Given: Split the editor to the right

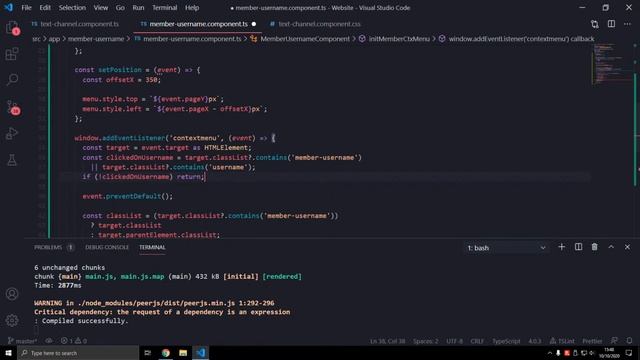Looking at the screenshot, I should [611, 24].
